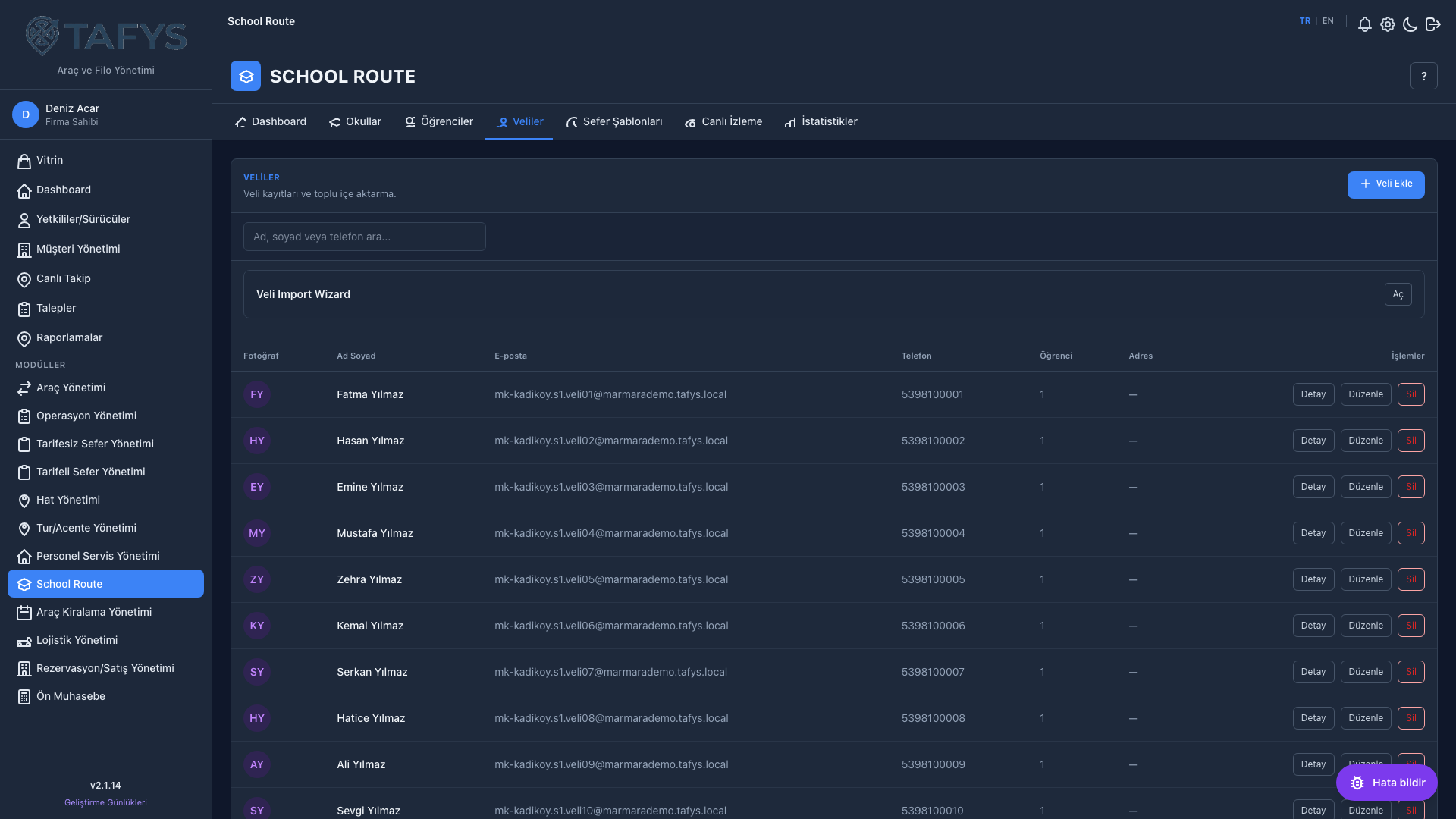Click Düzenle for Hasan Yılmaz
1456x819 pixels.
point(1365,441)
